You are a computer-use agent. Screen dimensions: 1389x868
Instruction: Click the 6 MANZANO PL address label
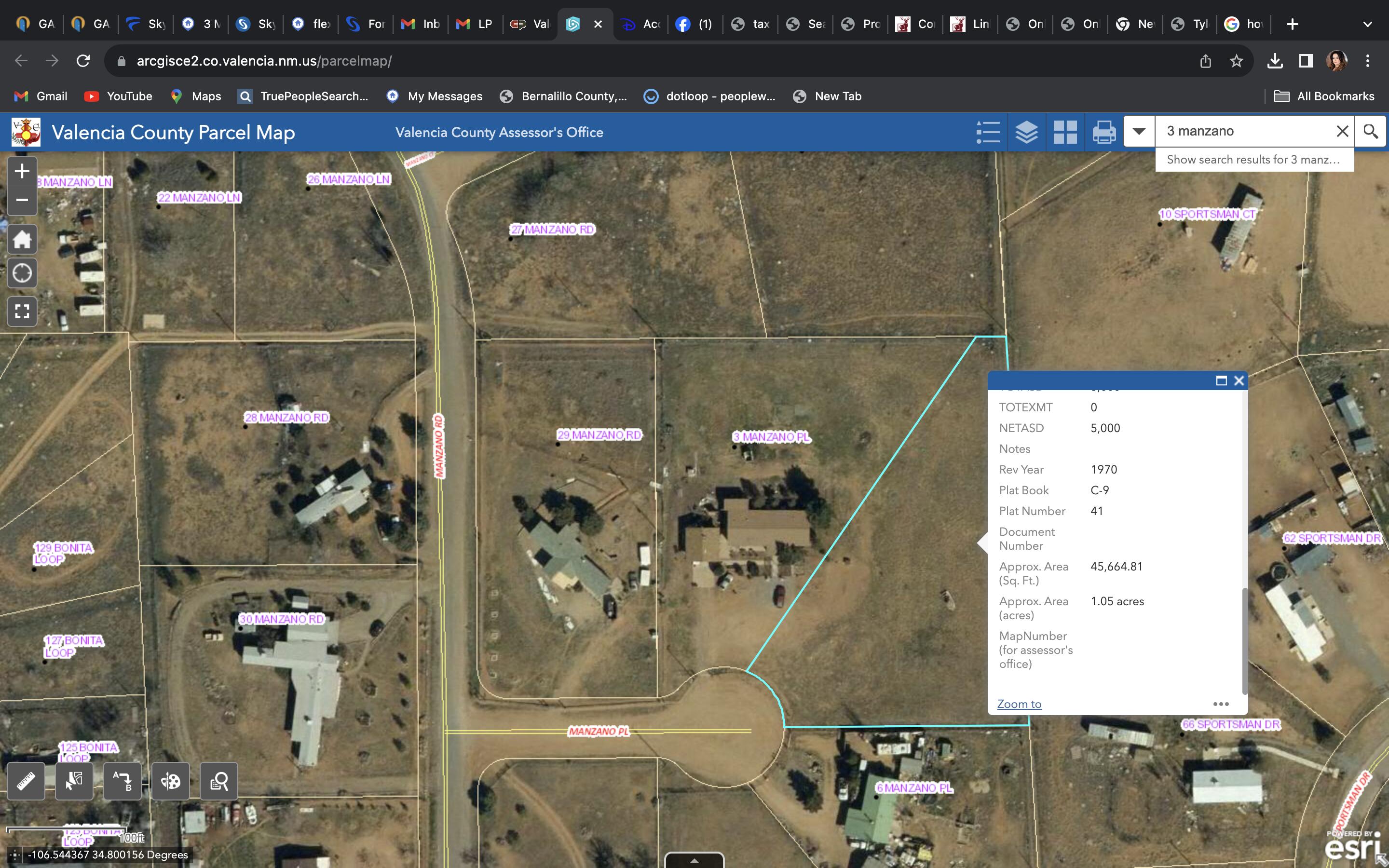pyautogui.click(x=914, y=787)
